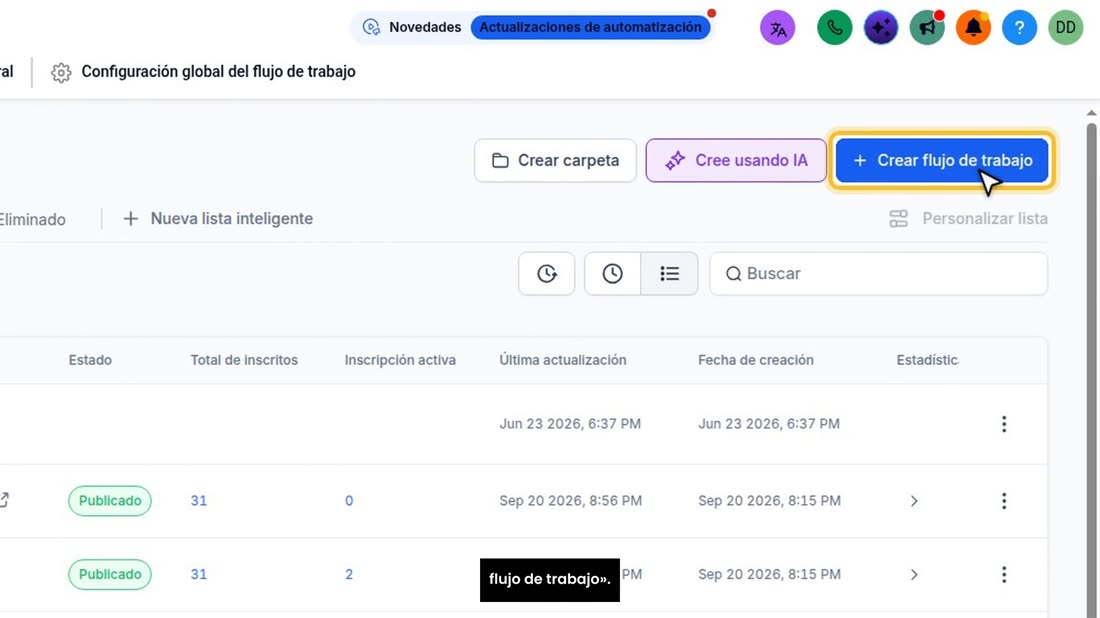Expand statistics chevron for 8:56 PM row

pyautogui.click(x=913, y=501)
